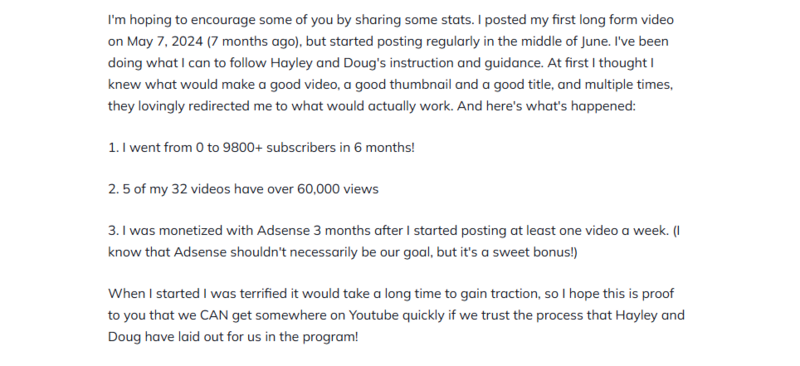The width and height of the screenshot is (800, 366).
Task: Click list item 2 about 32 videos
Action: 243,189
